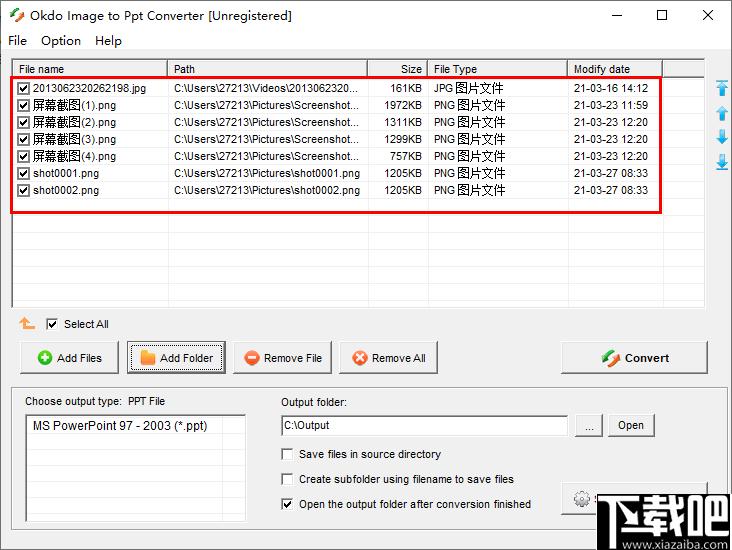Sort list by File name column header
The width and height of the screenshot is (732, 550).
[90, 69]
